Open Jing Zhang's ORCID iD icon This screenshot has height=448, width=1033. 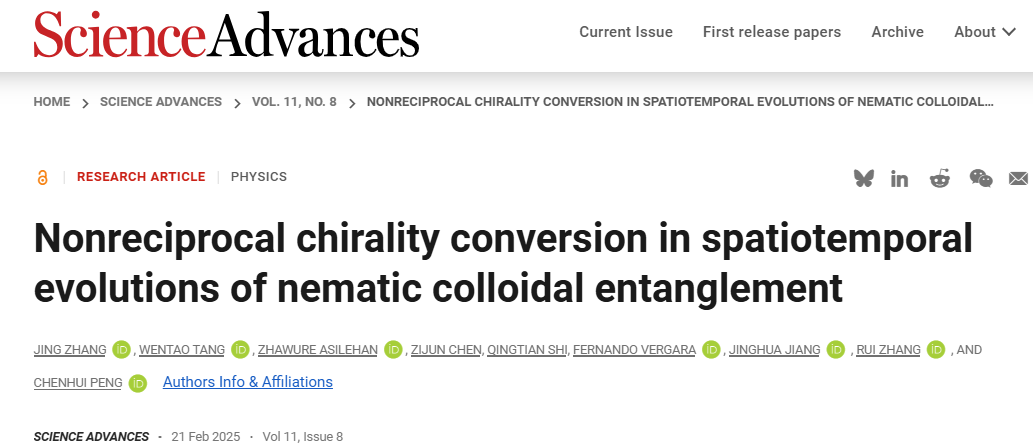pyautogui.click(x=121, y=350)
